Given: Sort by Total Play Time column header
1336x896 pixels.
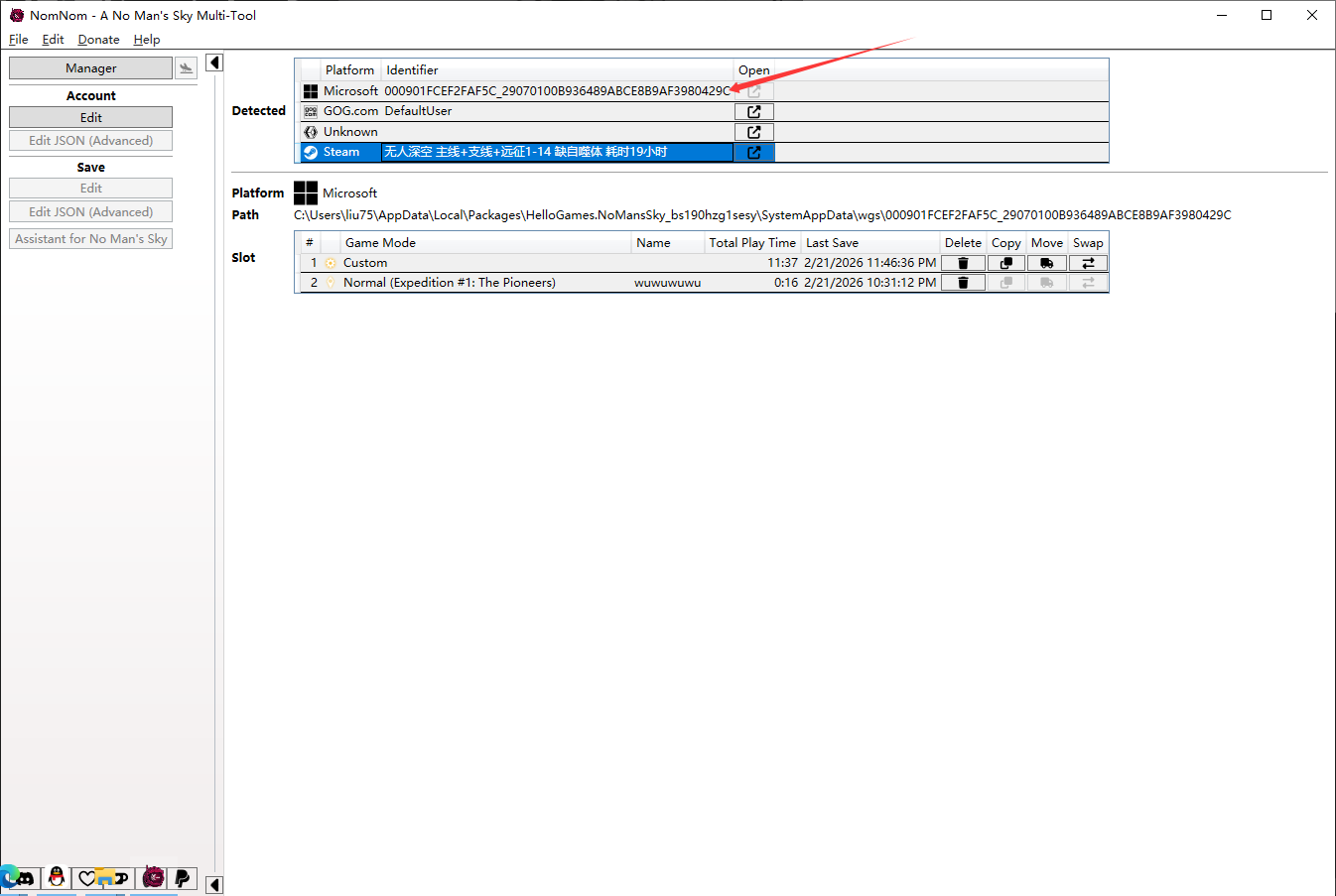Looking at the screenshot, I should tap(751, 243).
